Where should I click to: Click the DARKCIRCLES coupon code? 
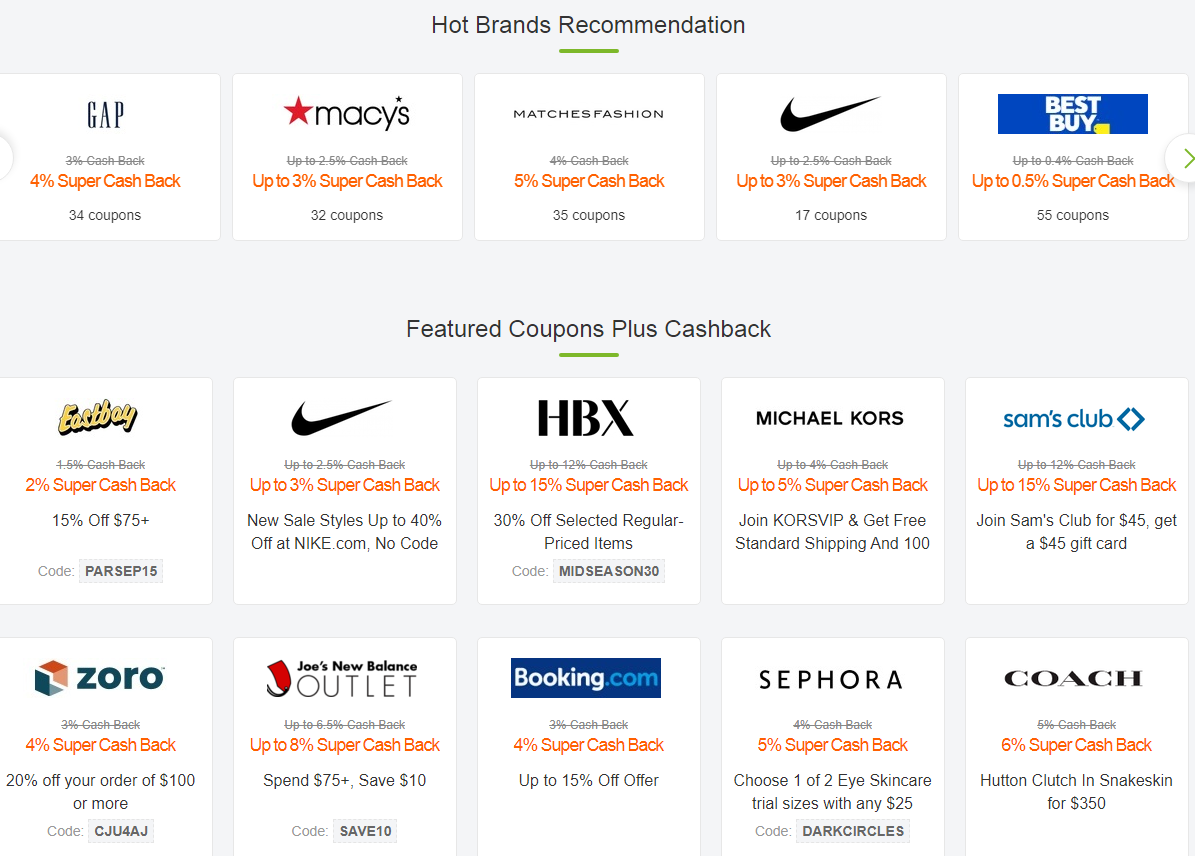click(853, 831)
